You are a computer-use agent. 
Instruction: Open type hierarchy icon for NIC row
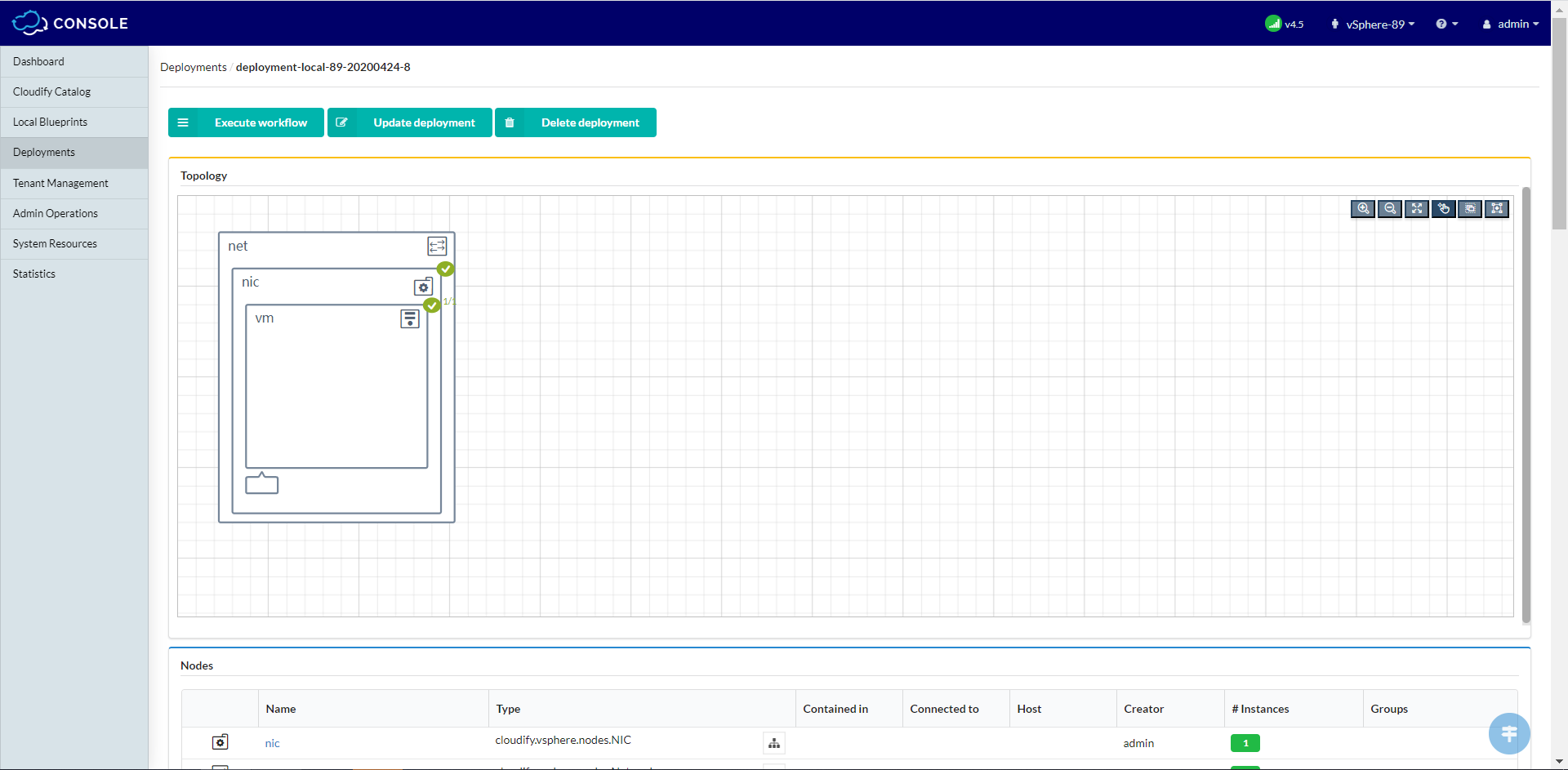pos(774,743)
